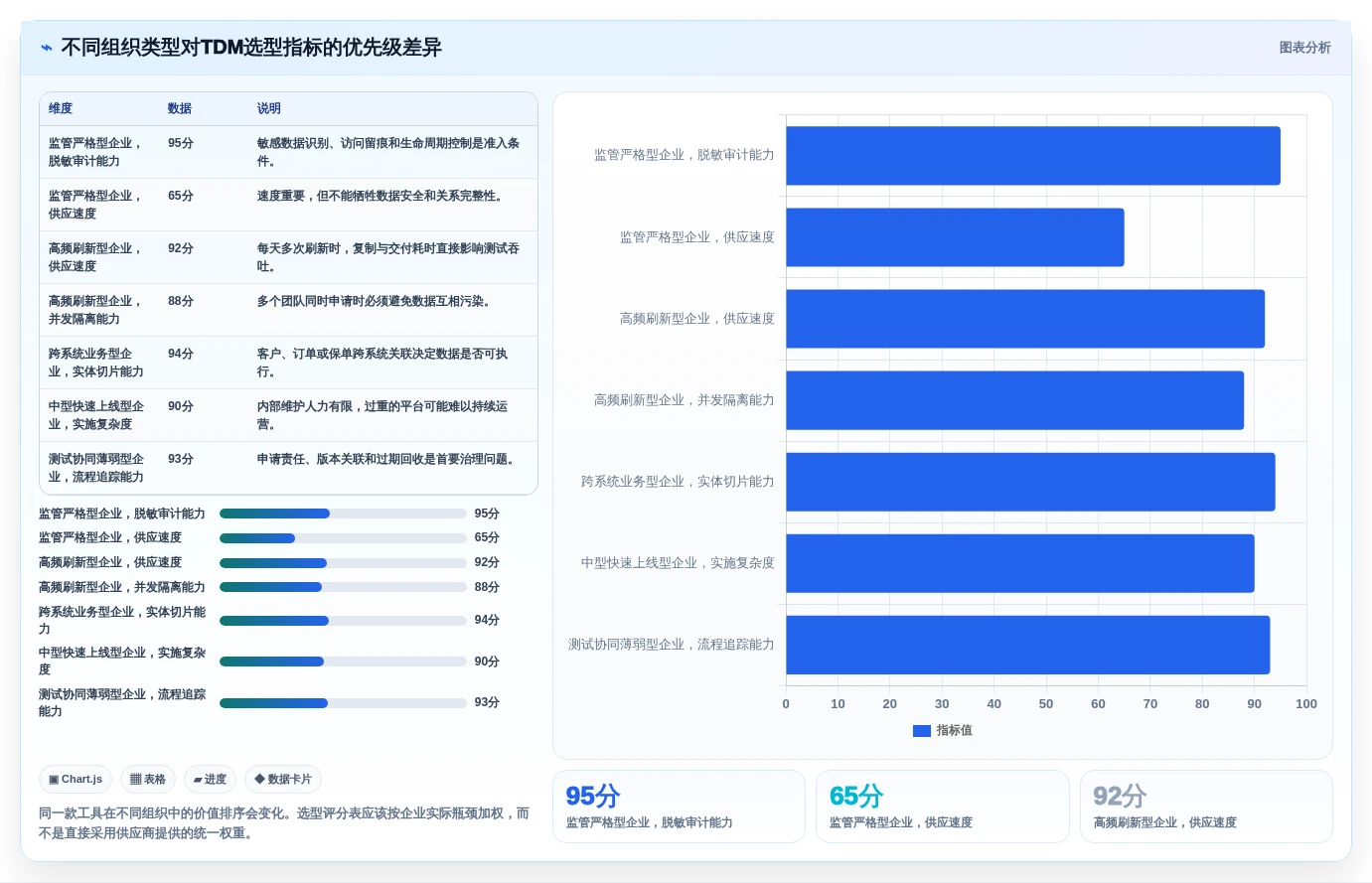
Task: Click the chart bar for 高频刷新型企业，并发隔离能力
Action: click(x=1014, y=400)
